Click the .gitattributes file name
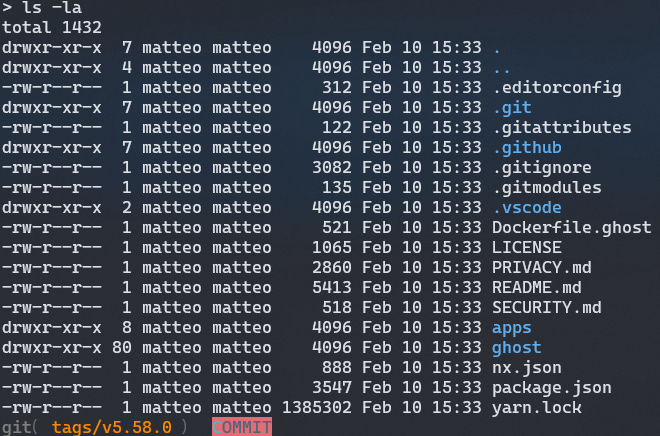 pyautogui.click(x=561, y=128)
